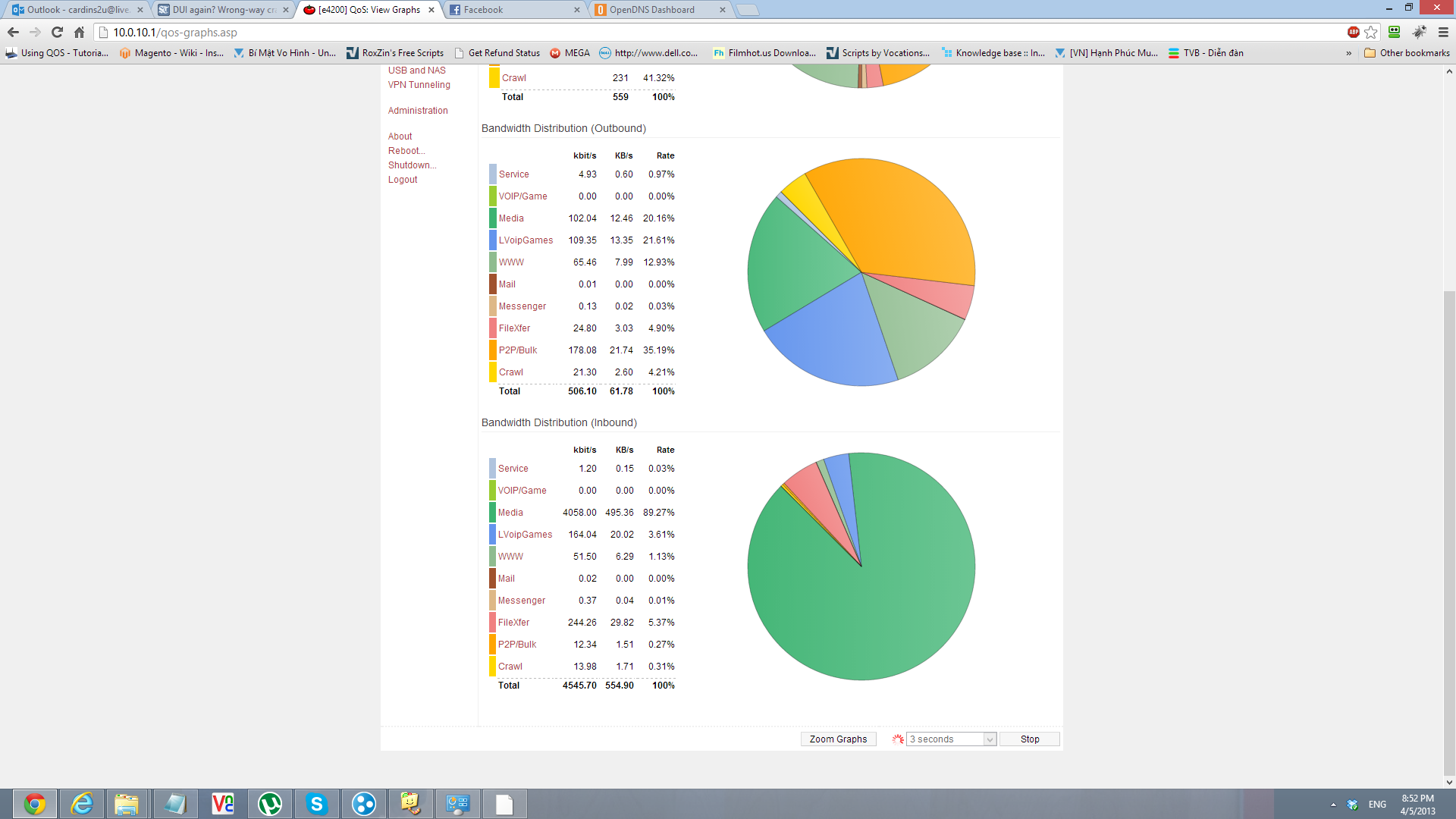Click the Adblock Plus extension icon
Screen dimensions: 1456x819
click(1353, 32)
